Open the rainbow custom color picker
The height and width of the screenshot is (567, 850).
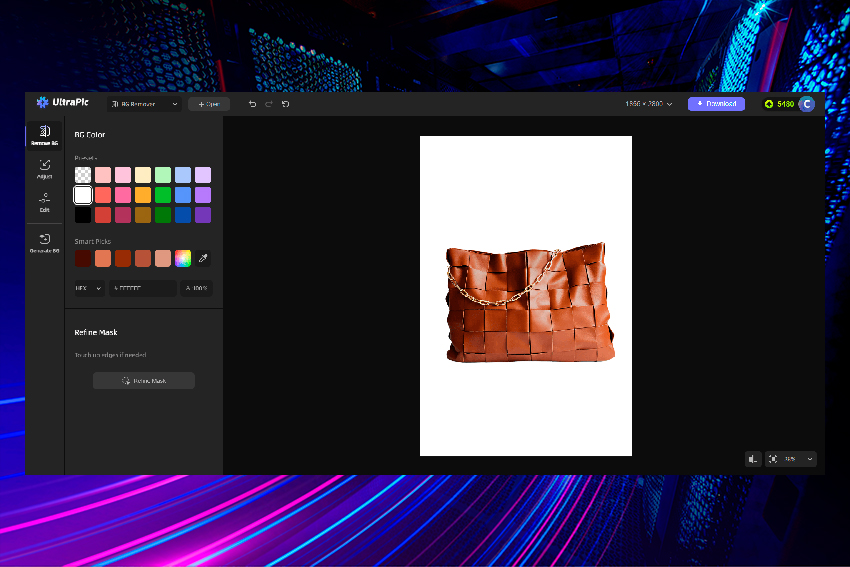pyautogui.click(x=183, y=259)
